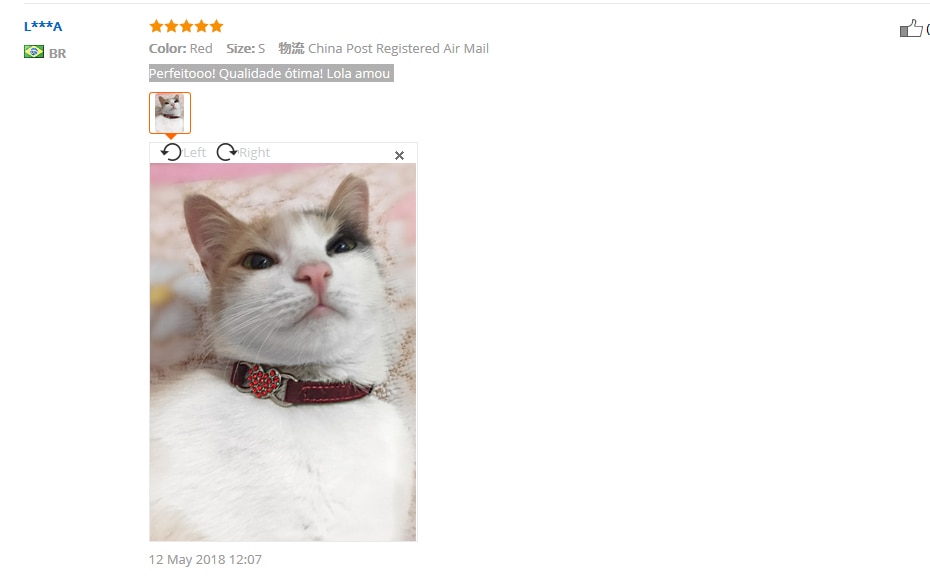930x576 pixels.
Task: Click the "Color: Red" attribute
Action: click(180, 49)
